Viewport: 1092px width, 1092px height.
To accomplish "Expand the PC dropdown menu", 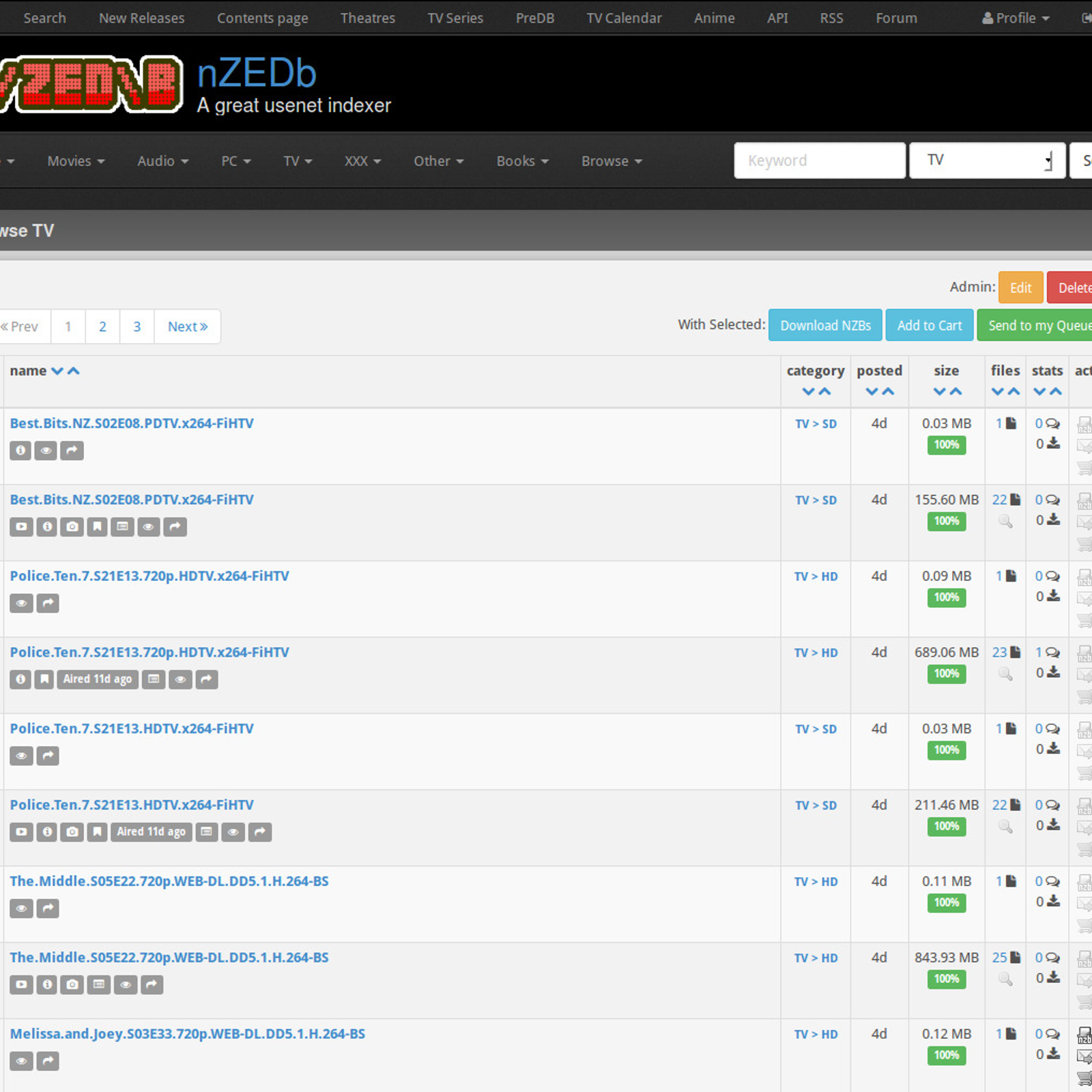I will pyautogui.click(x=236, y=161).
